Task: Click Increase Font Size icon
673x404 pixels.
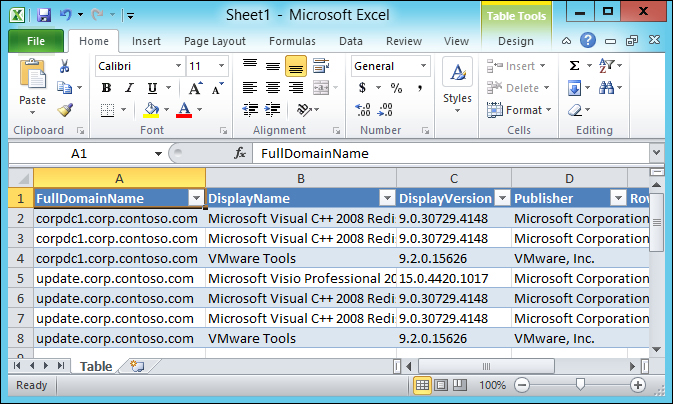Action: click(x=195, y=88)
